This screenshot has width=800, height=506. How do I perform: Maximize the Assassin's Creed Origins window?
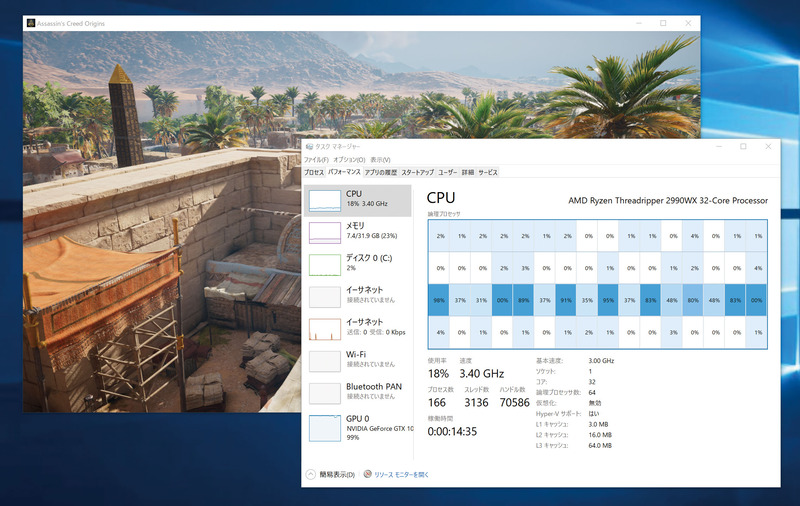(x=663, y=23)
